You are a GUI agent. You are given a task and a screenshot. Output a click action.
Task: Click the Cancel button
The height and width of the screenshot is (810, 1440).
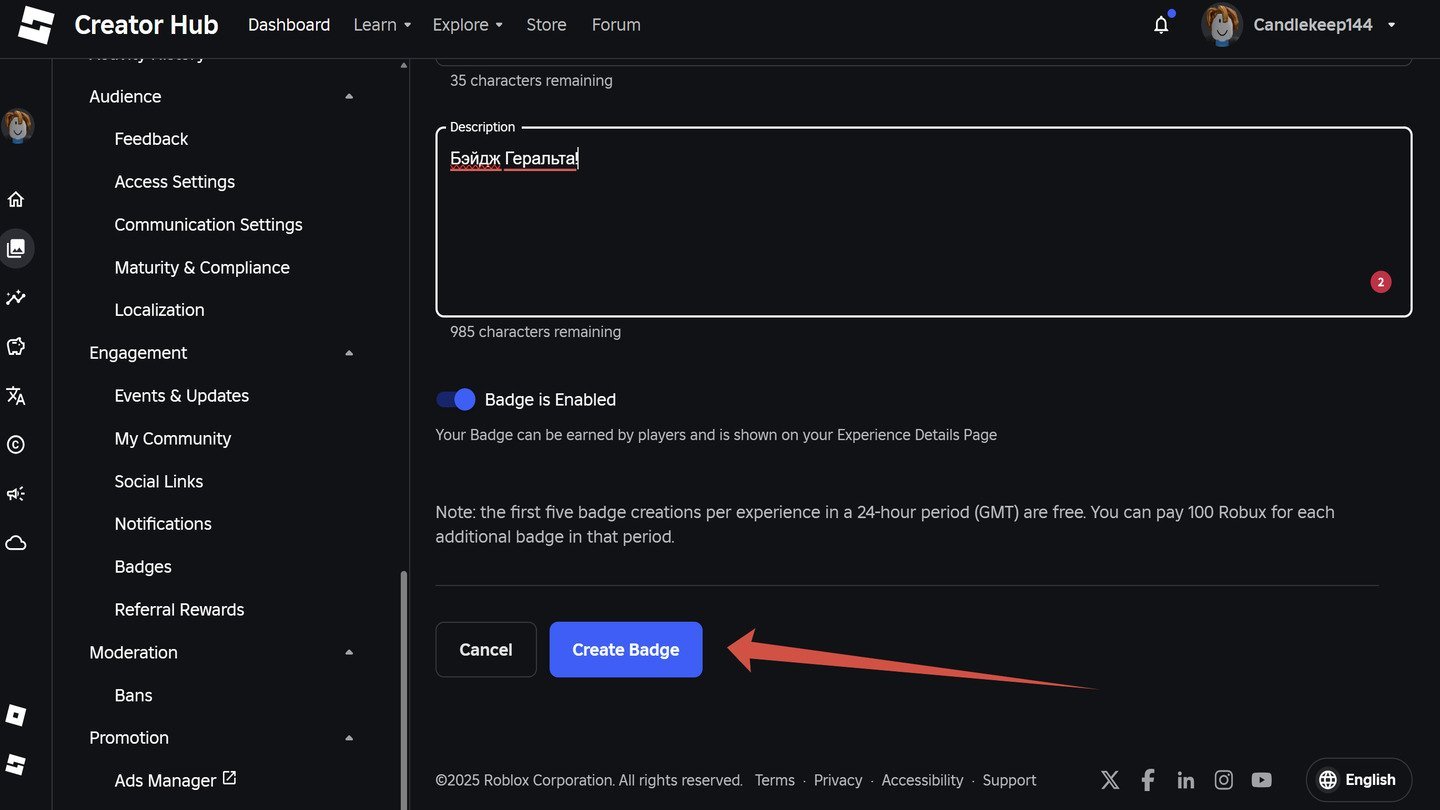[x=486, y=650]
